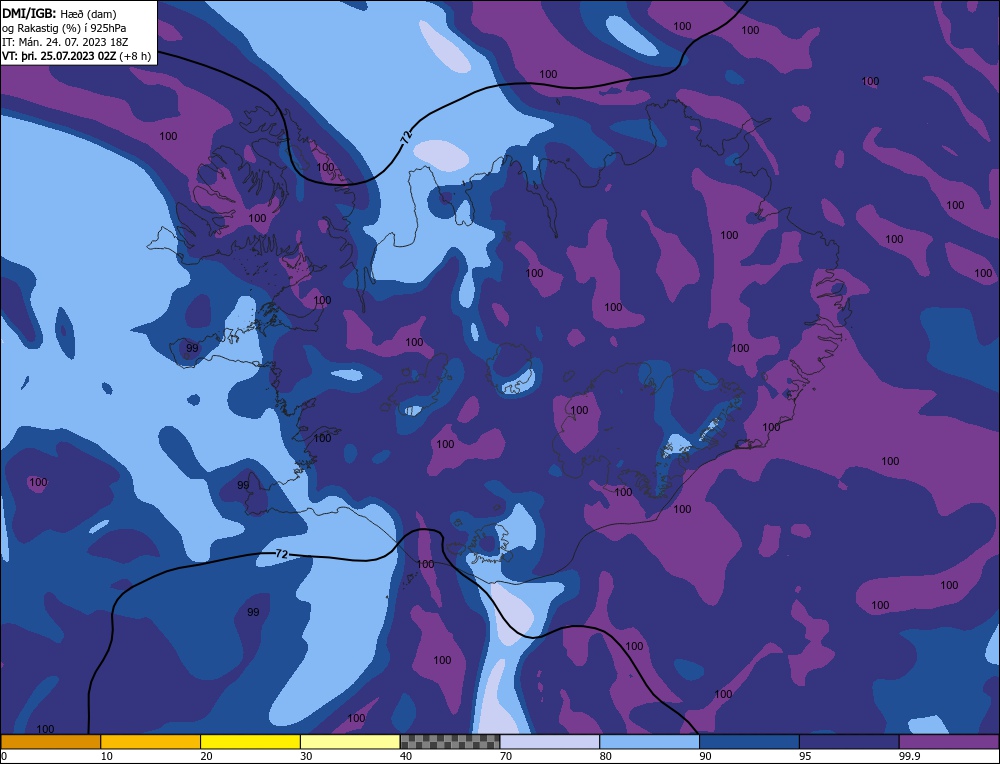Click the legend scale label "90"
Image resolution: width=1000 pixels, height=764 pixels.
pos(705,756)
